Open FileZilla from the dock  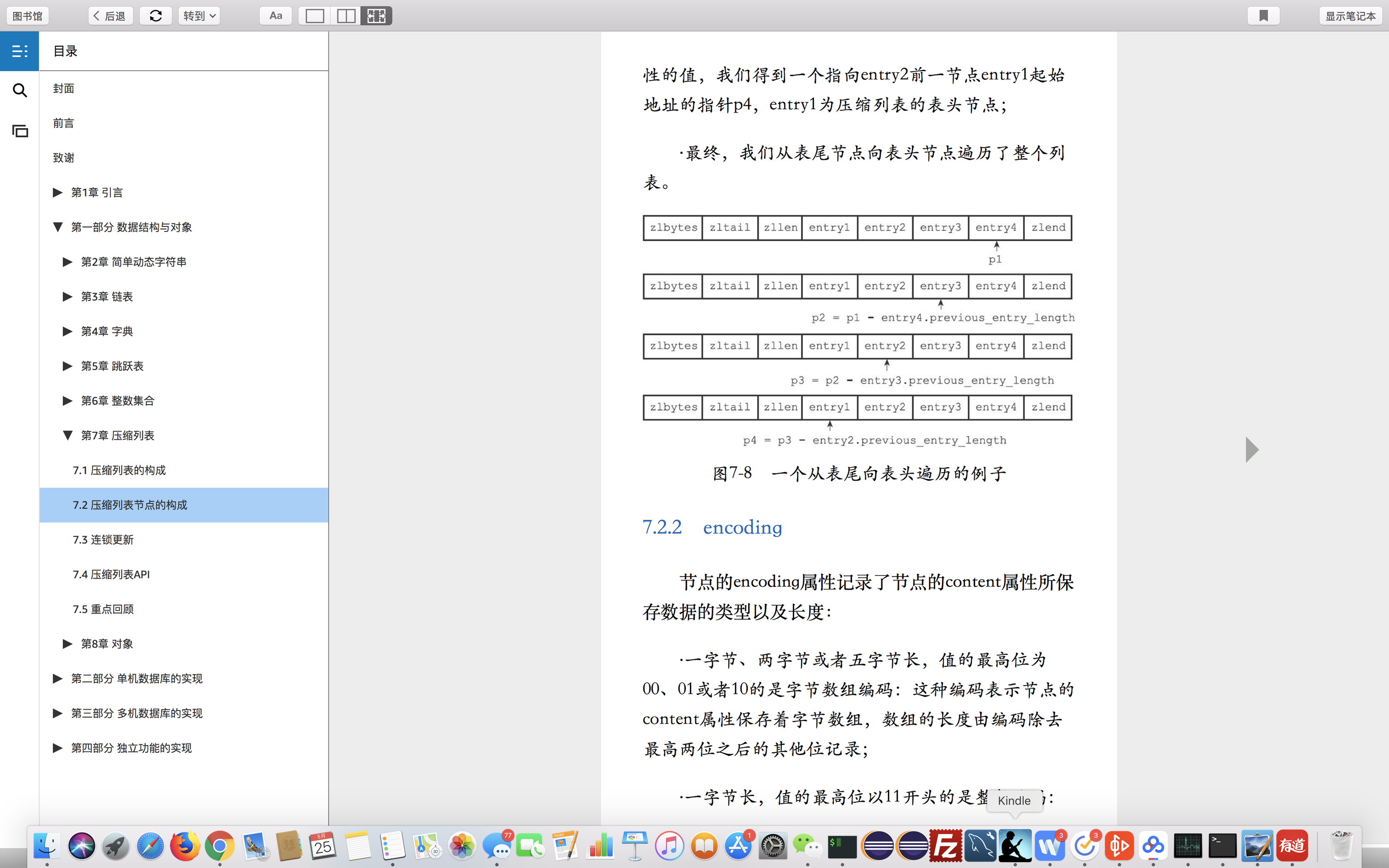[x=945, y=845]
